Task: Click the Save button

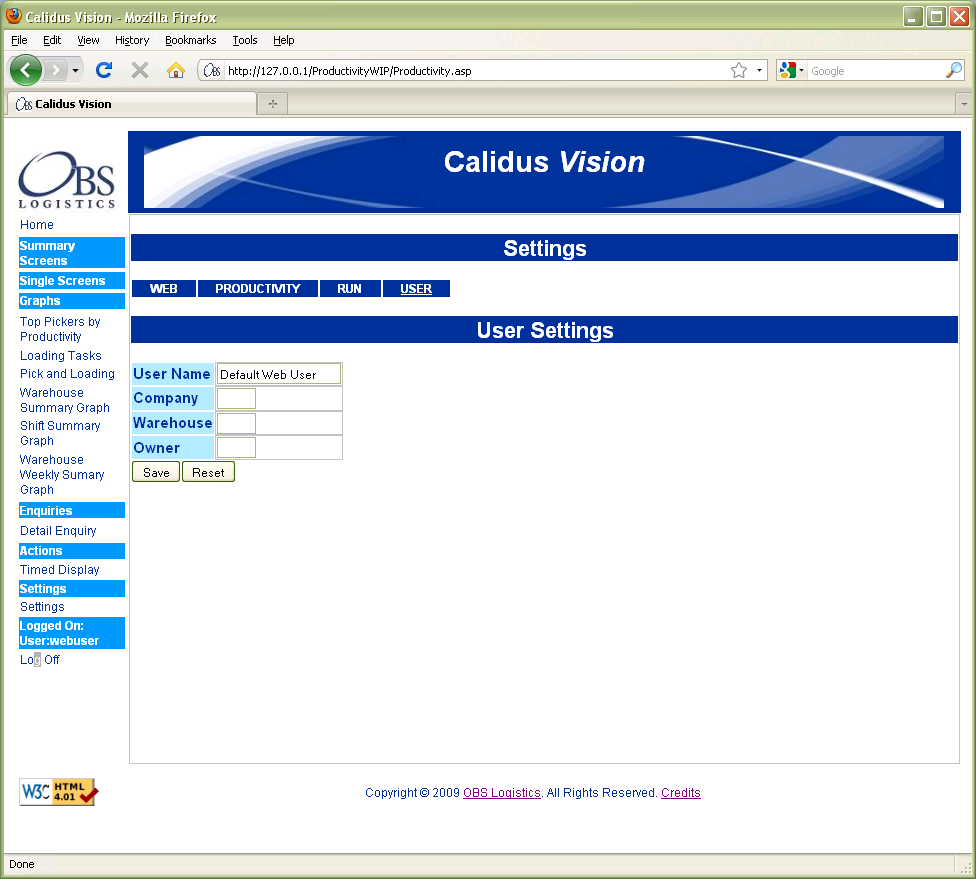Action: (x=156, y=472)
